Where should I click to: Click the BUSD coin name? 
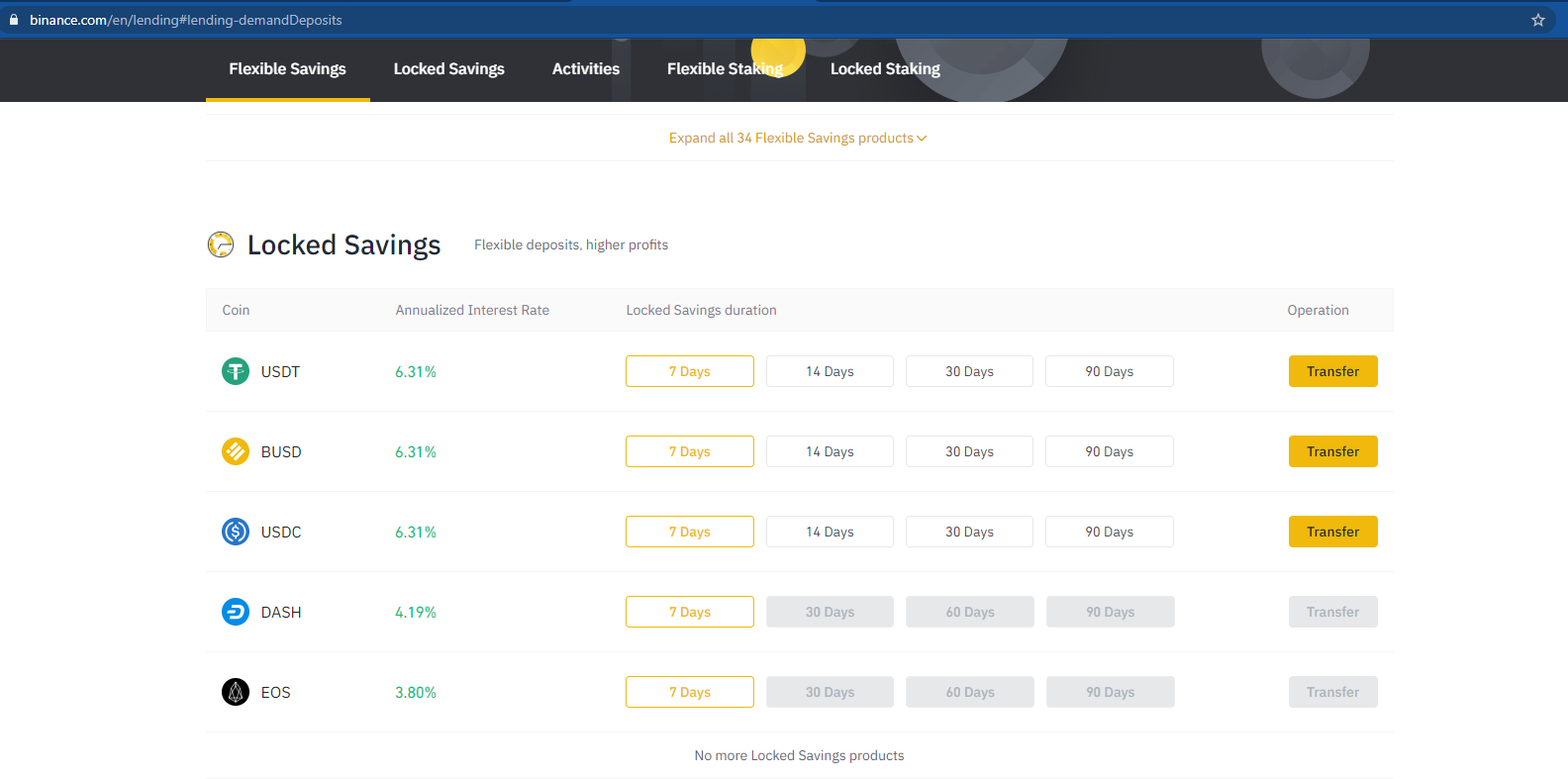[x=281, y=451]
